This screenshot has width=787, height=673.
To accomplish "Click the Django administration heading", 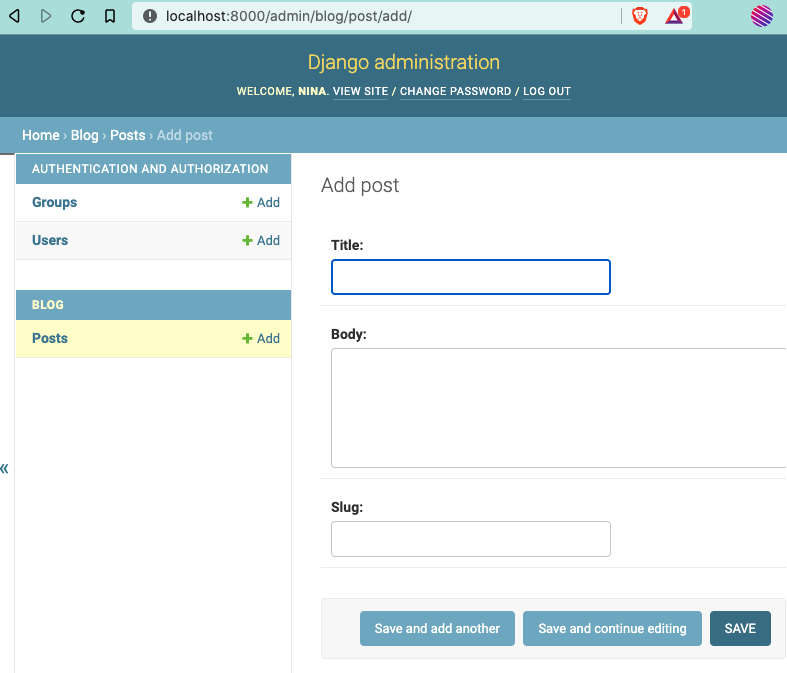I will [x=404, y=62].
